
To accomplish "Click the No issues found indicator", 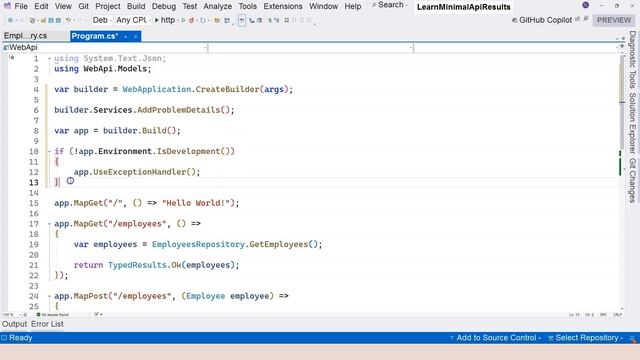I will 52,315.
